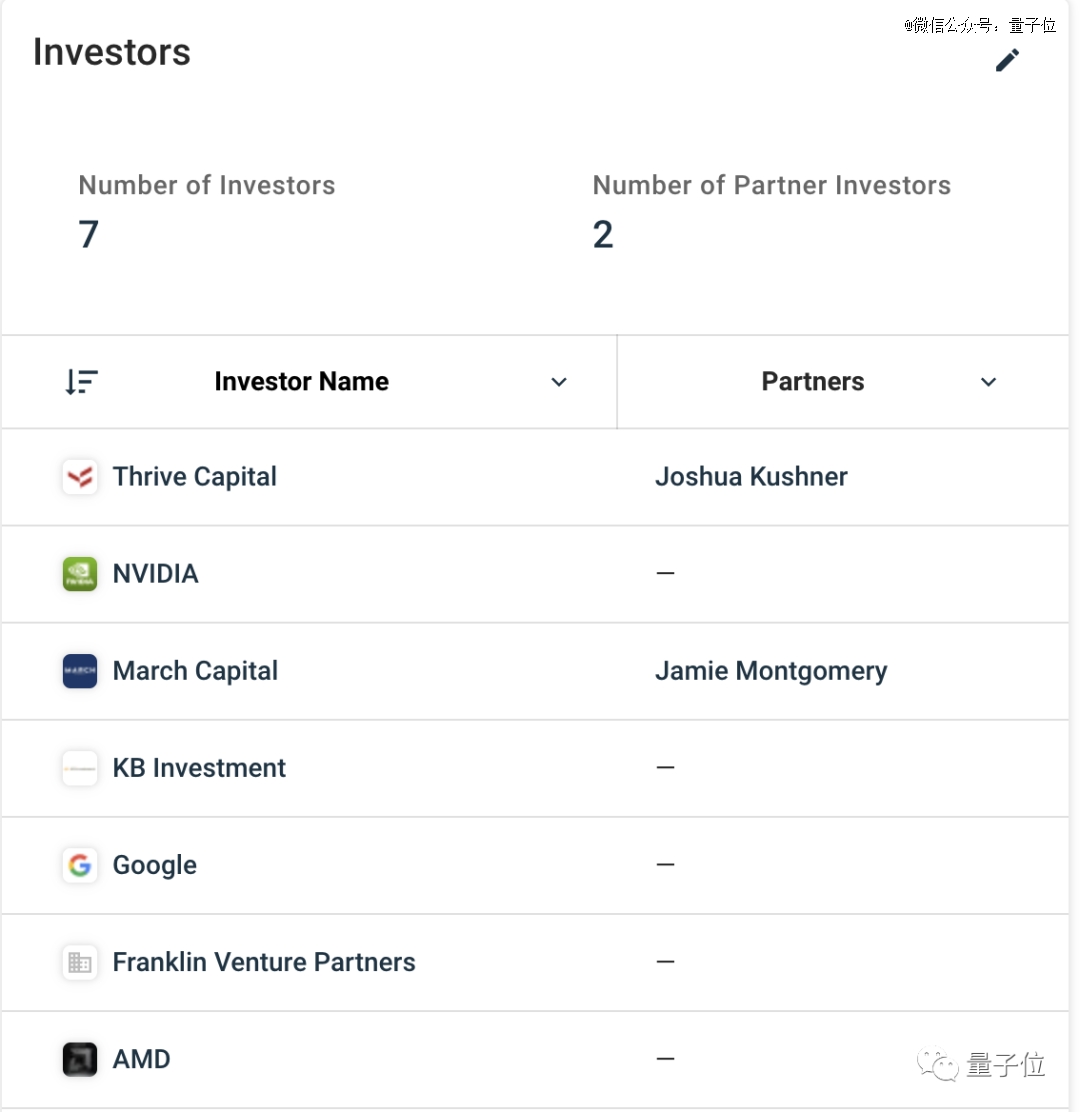Open Jamie Montgomery partner profile

pyautogui.click(x=771, y=671)
